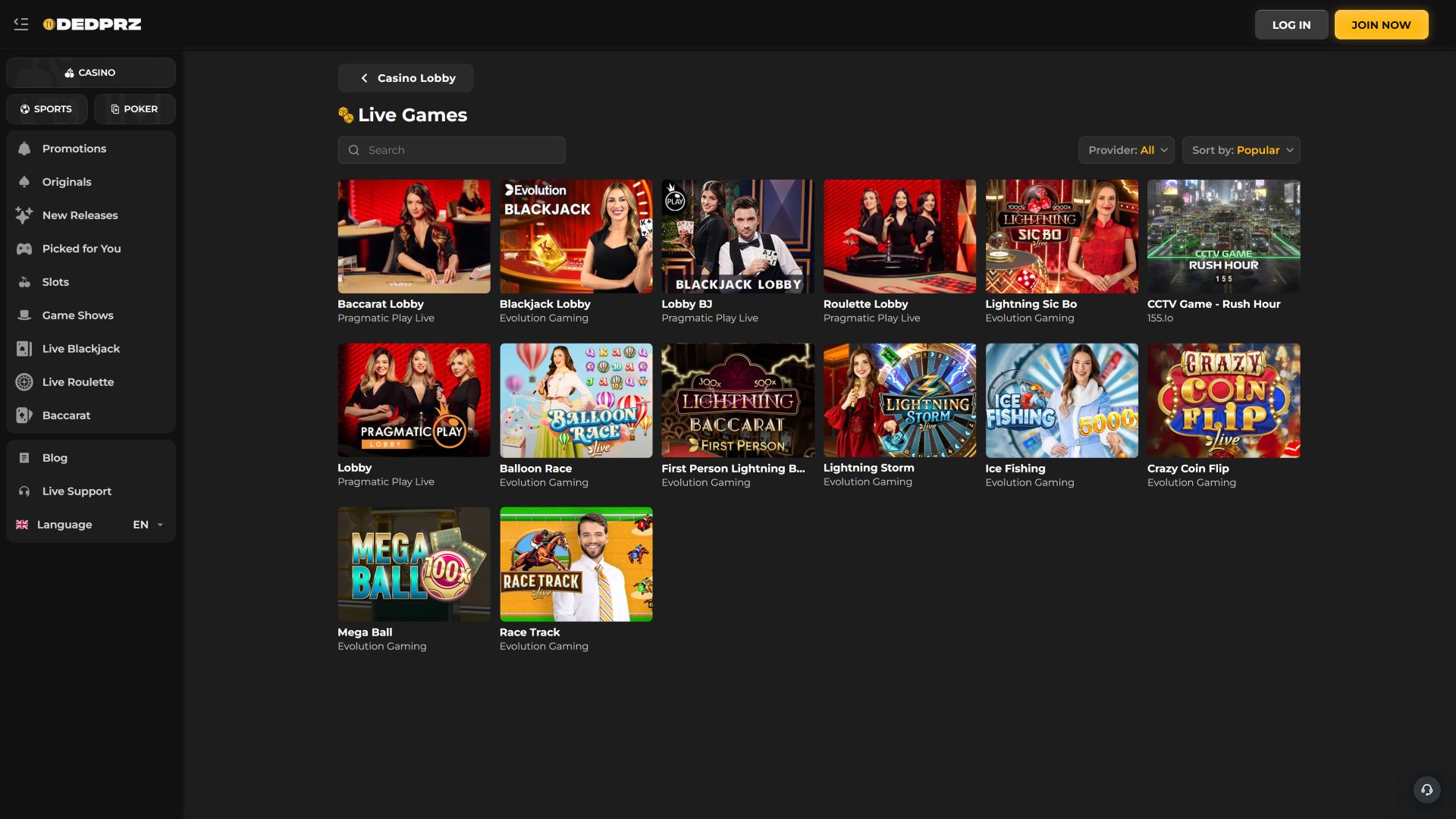1456x819 pixels.
Task: Open the Roulette Lobby game thumbnail
Action: (x=900, y=237)
